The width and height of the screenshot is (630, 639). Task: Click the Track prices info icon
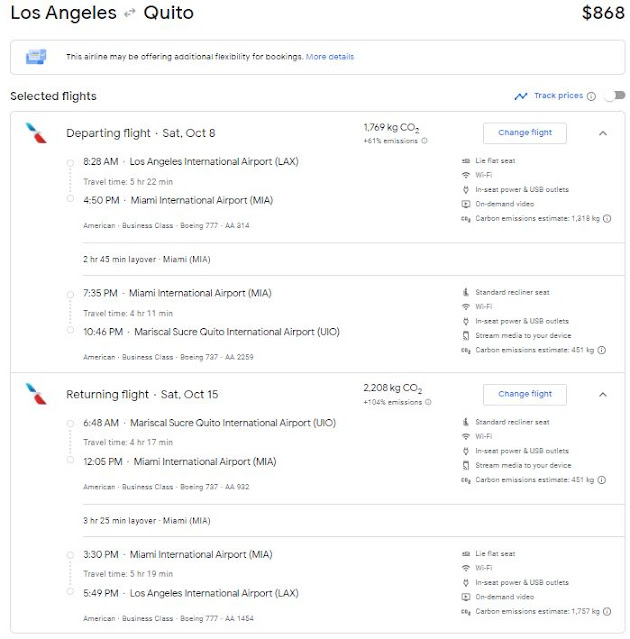click(591, 96)
